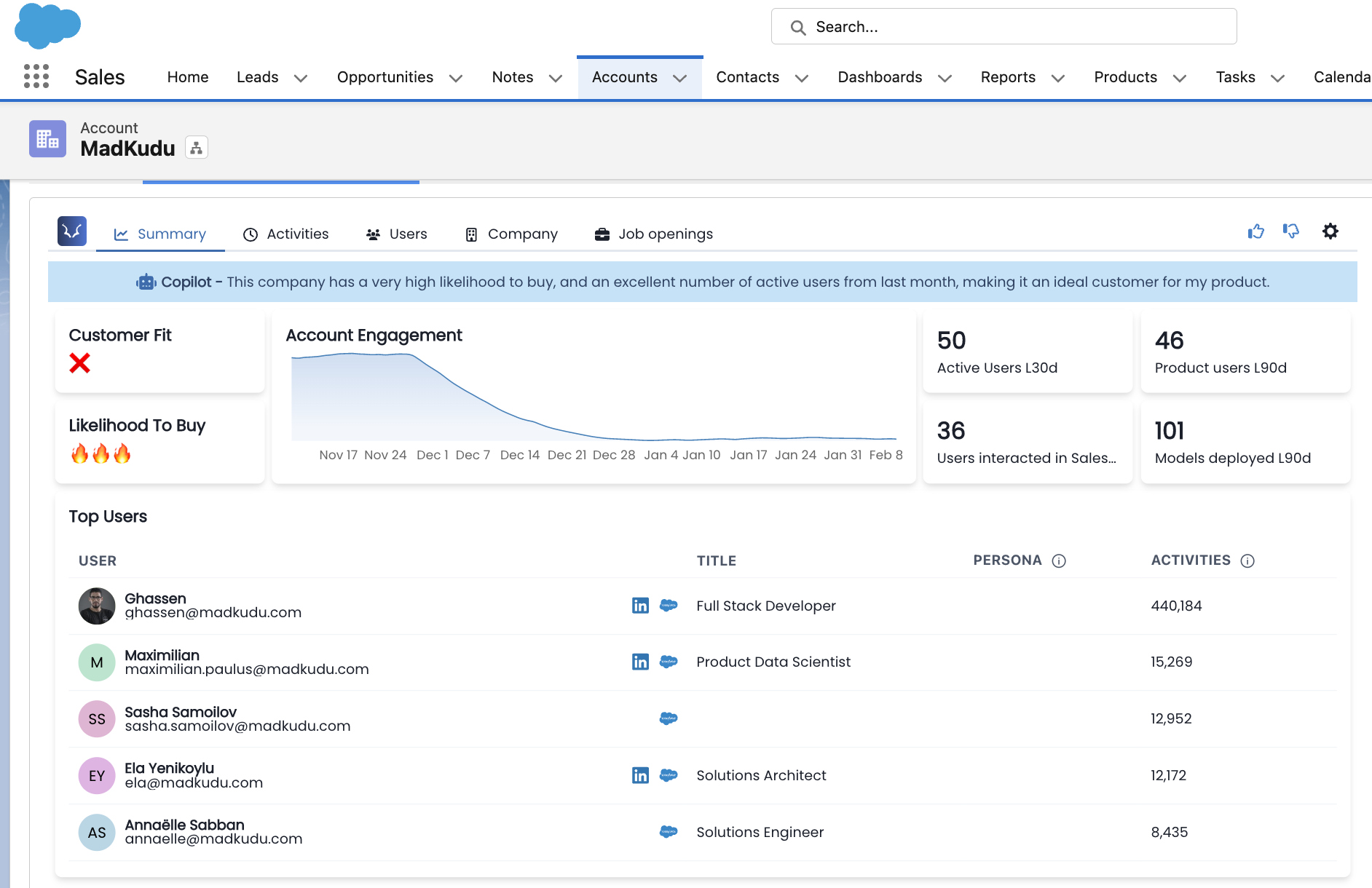
Task: Open Ghassen's LinkedIn profile icon
Action: pyautogui.click(x=640, y=606)
